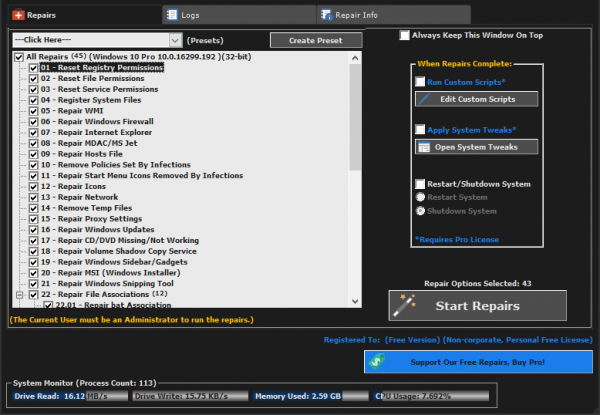Select row 11 - Repair Start Menu Icons
This screenshot has height=415, width=600.
(142, 176)
